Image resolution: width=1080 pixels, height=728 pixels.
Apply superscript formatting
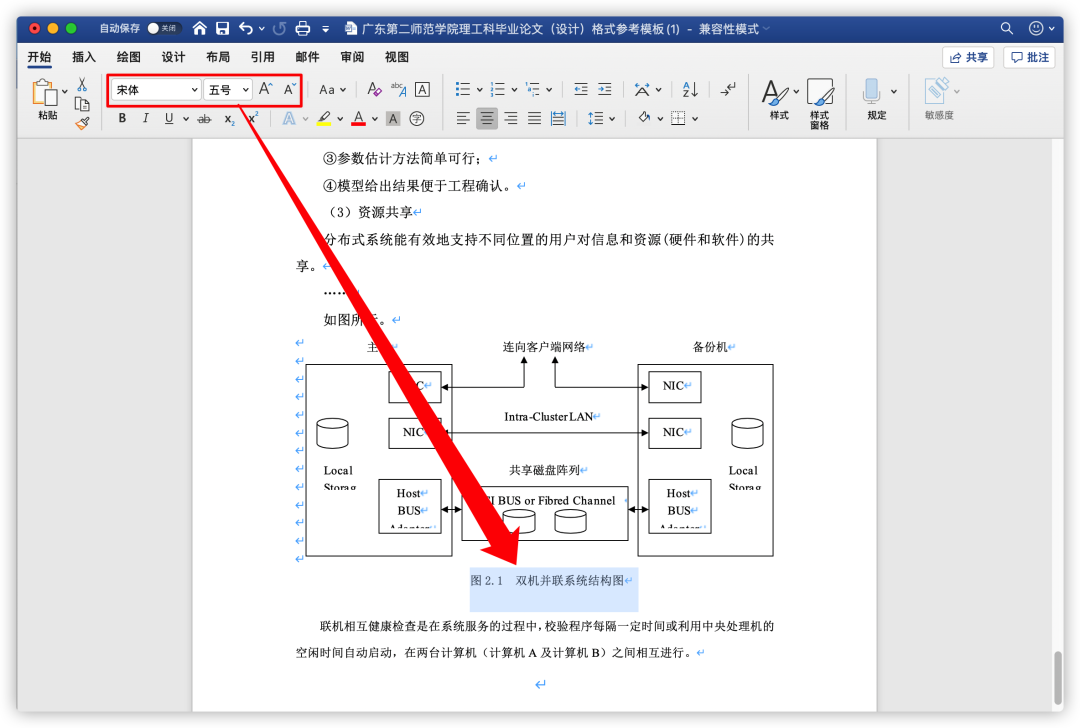[253, 118]
